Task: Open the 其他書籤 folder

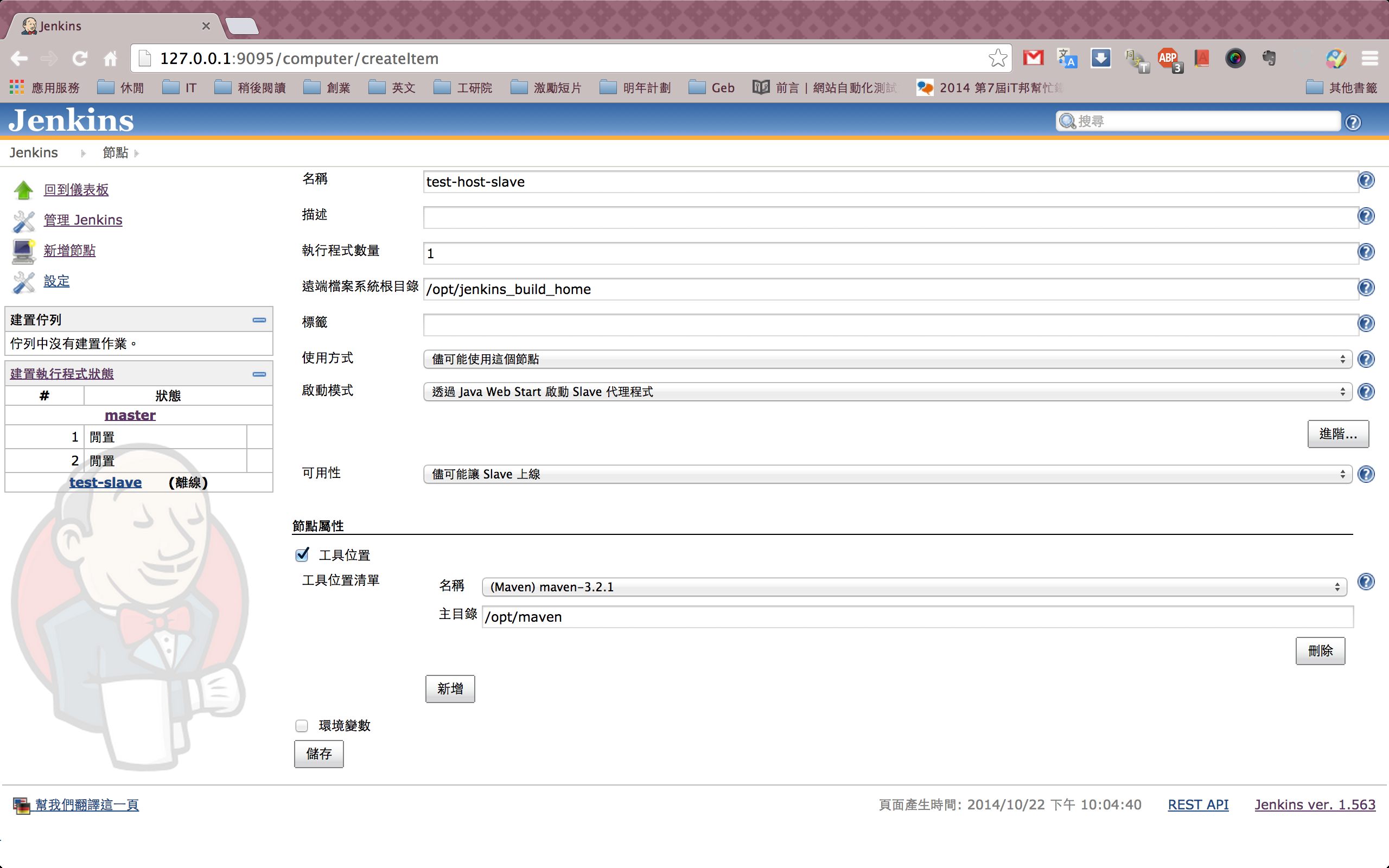Action: click(x=1341, y=88)
